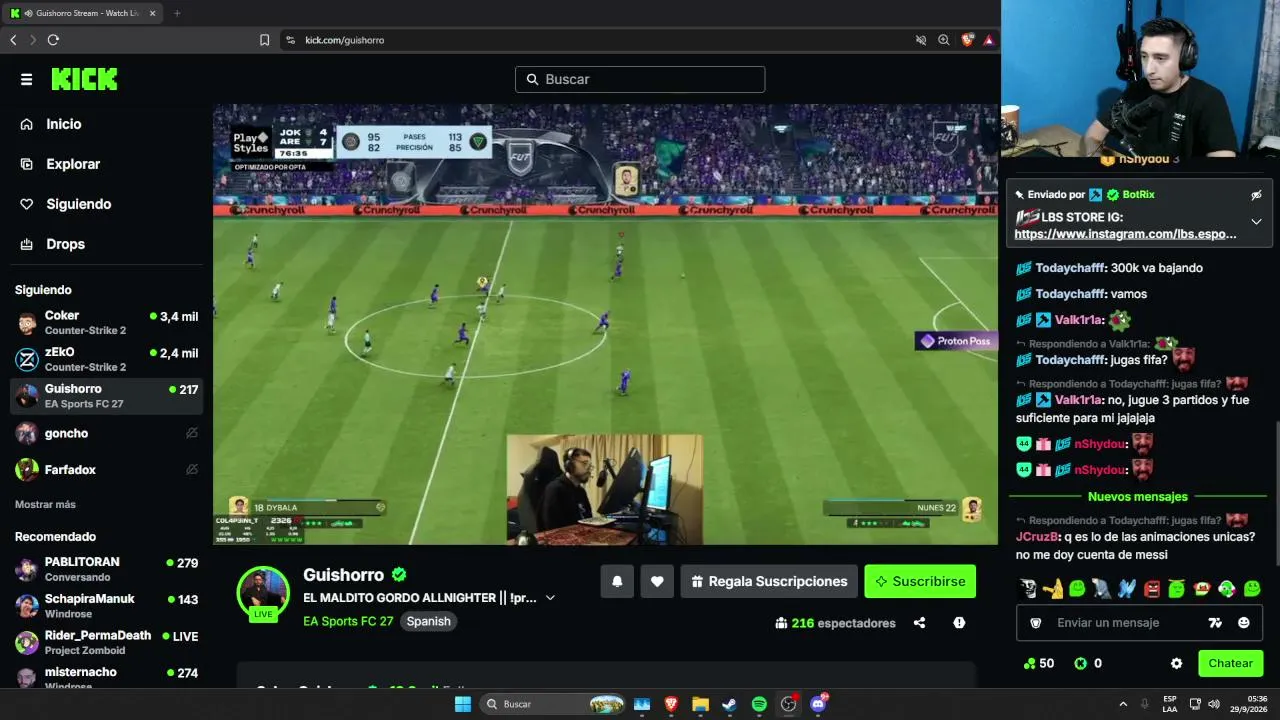Share the stream via share icon
Viewport: 1280px width, 720px height.
click(919, 623)
